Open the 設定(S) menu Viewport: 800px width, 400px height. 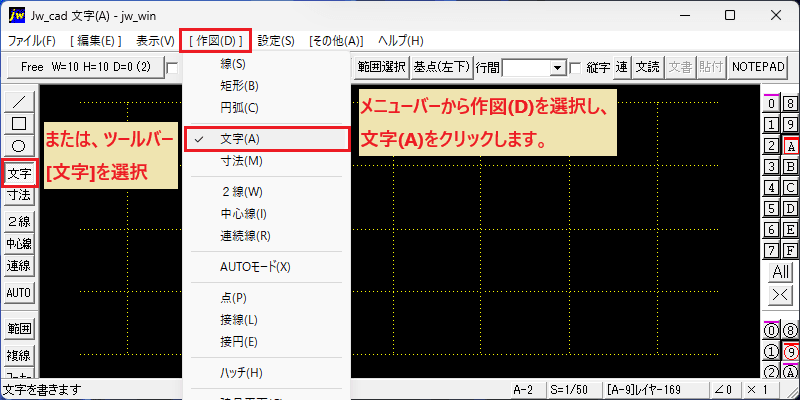click(276, 41)
